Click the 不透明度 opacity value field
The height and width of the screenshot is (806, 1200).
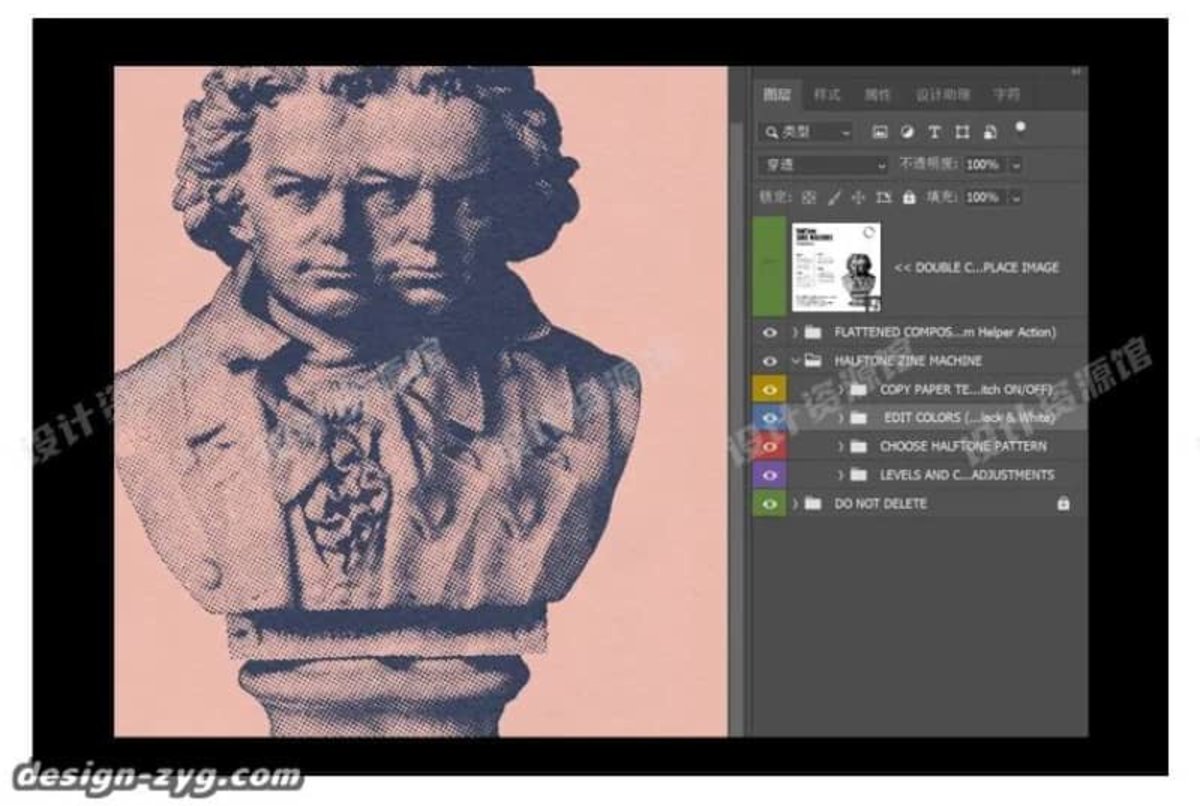point(983,164)
